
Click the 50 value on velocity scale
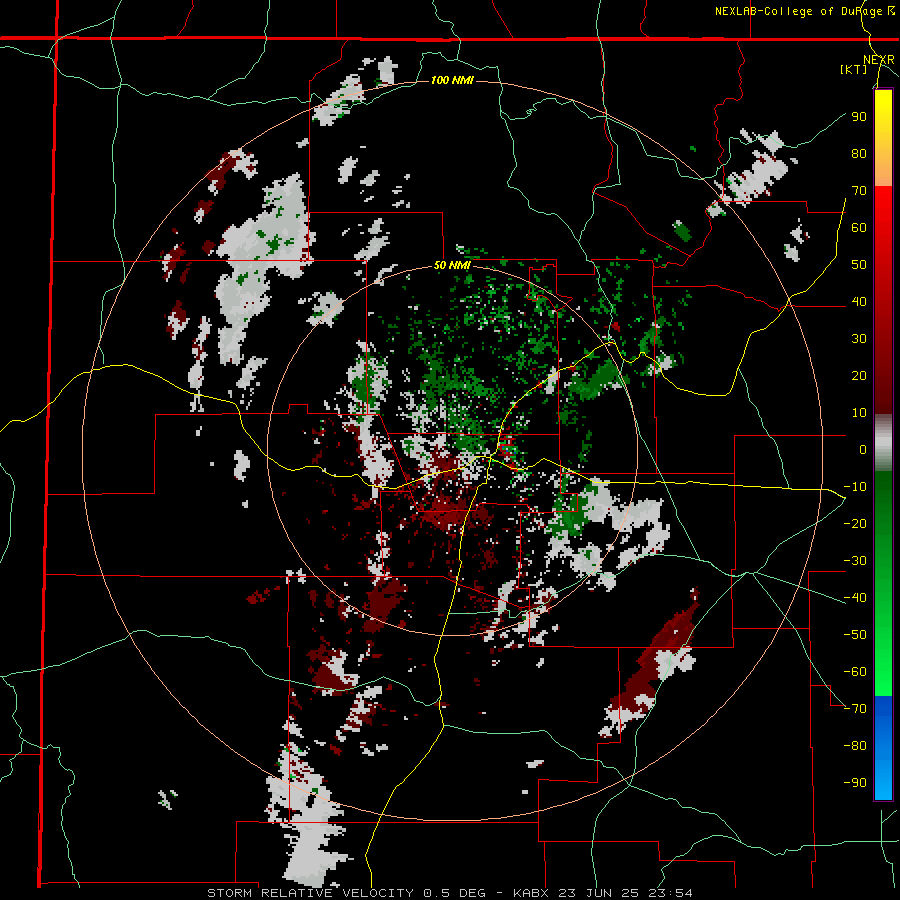859,265
